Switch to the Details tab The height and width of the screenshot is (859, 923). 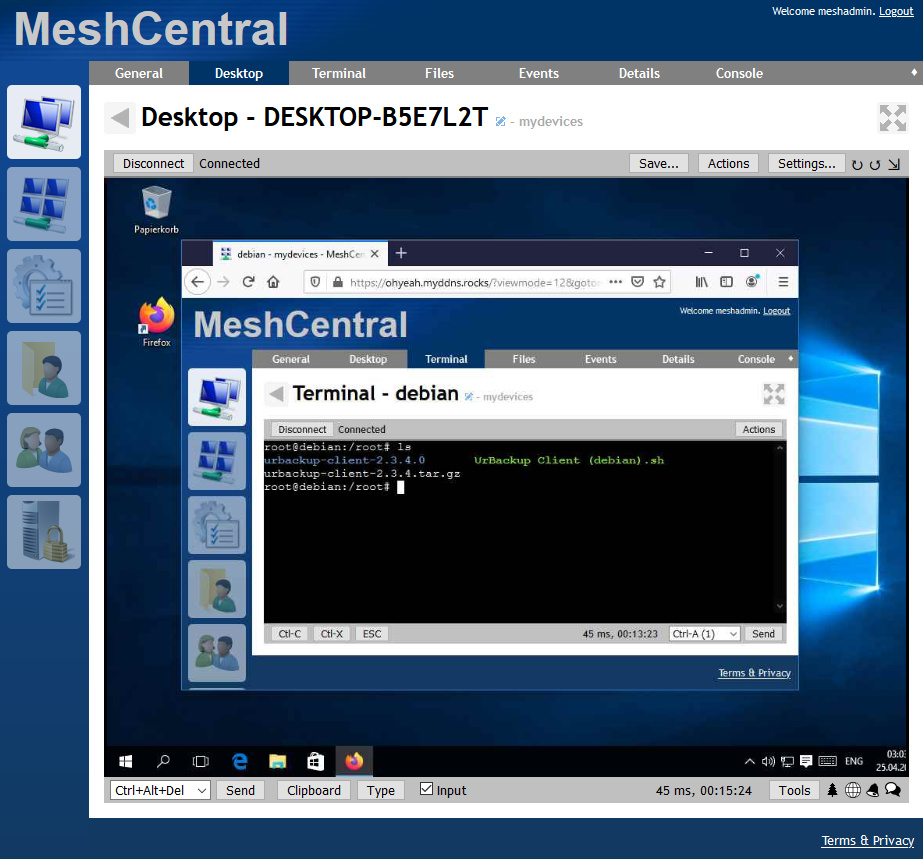(x=639, y=73)
